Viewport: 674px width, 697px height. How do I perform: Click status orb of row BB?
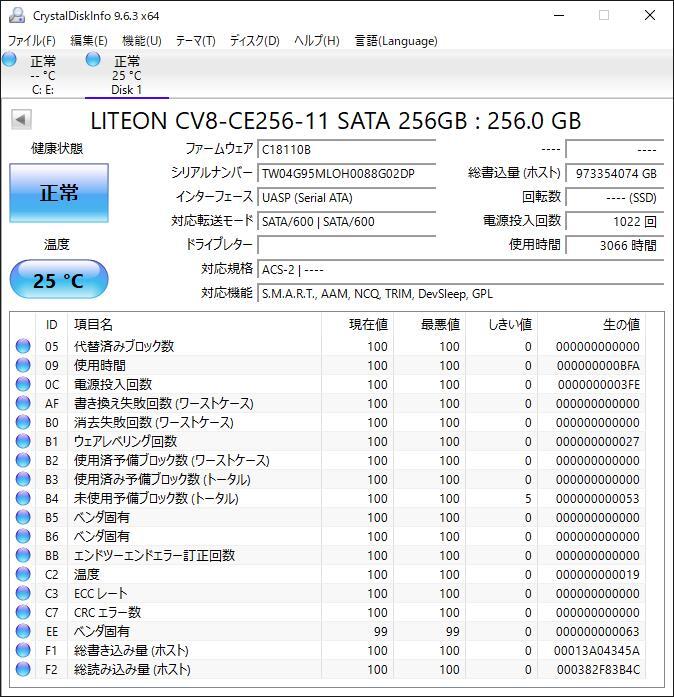click(23, 555)
